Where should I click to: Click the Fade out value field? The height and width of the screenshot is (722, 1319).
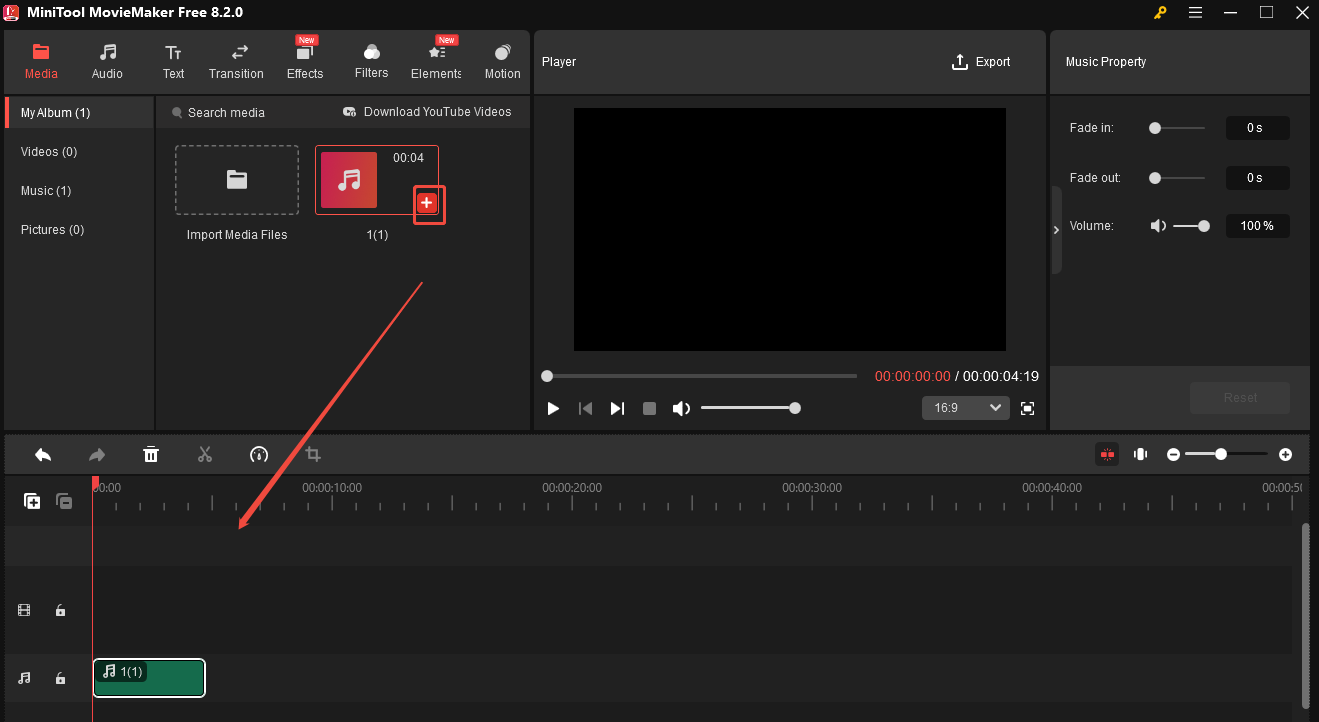(x=1257, y=178)
